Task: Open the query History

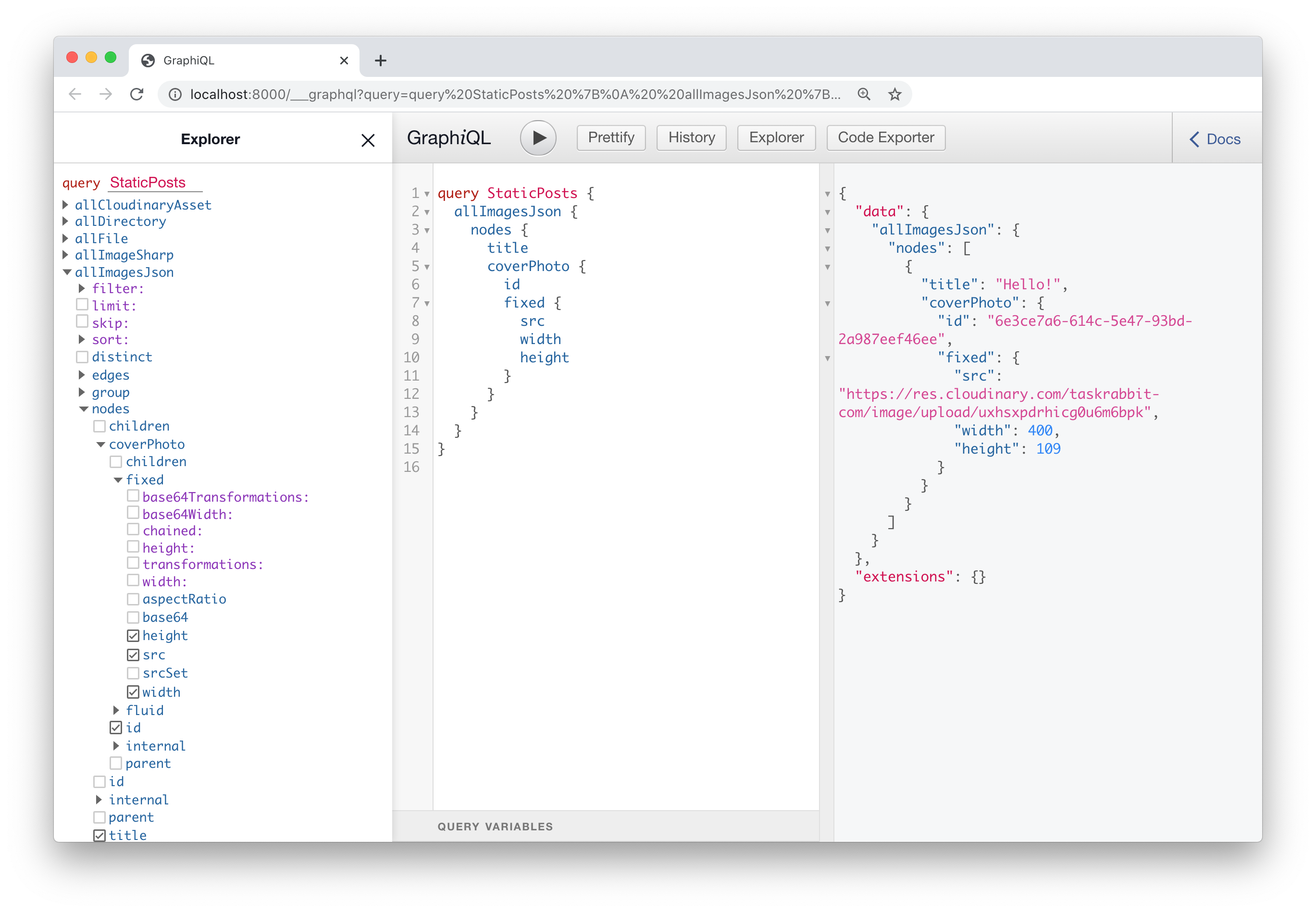Action: (691, 137)
